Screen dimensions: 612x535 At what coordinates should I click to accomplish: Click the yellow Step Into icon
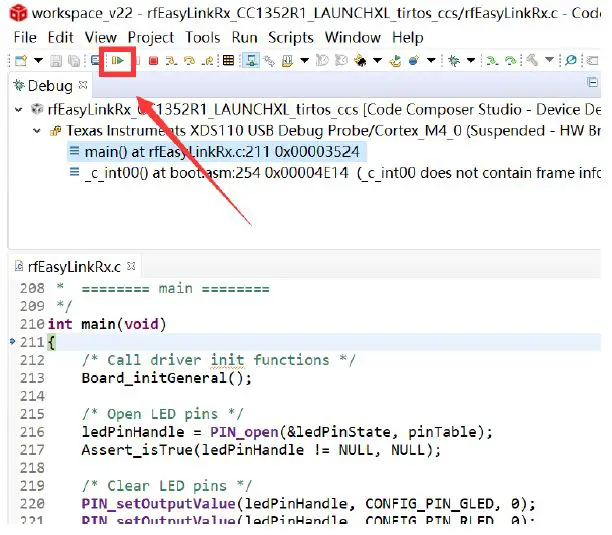point(171,60)
